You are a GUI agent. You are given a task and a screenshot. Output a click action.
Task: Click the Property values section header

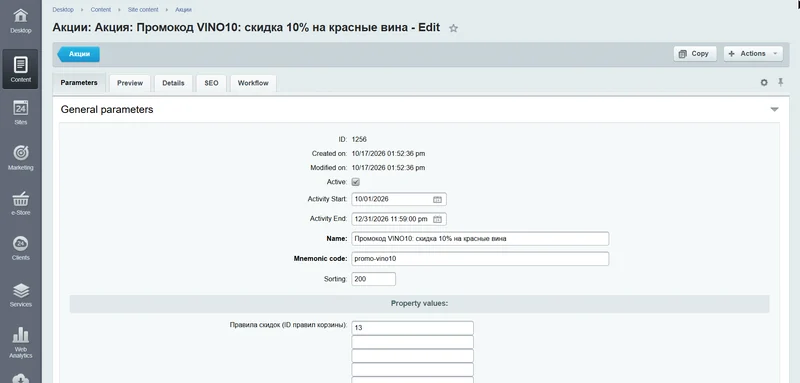click(419, 303)
